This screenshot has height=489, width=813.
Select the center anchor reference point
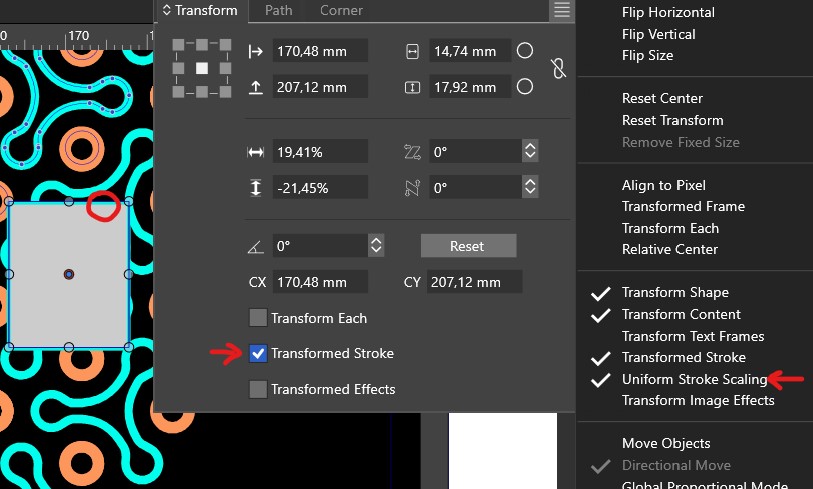201,69
